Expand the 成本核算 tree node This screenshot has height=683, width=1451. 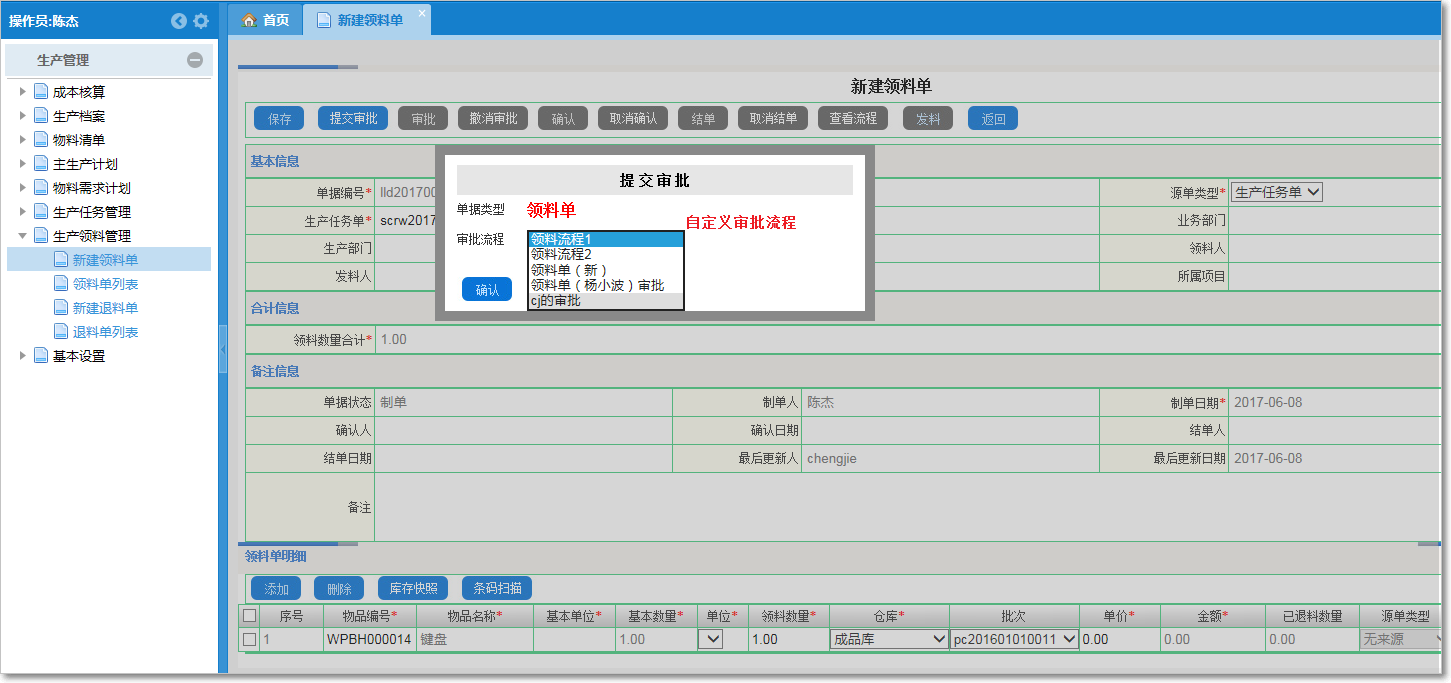(x=24, y=91)
